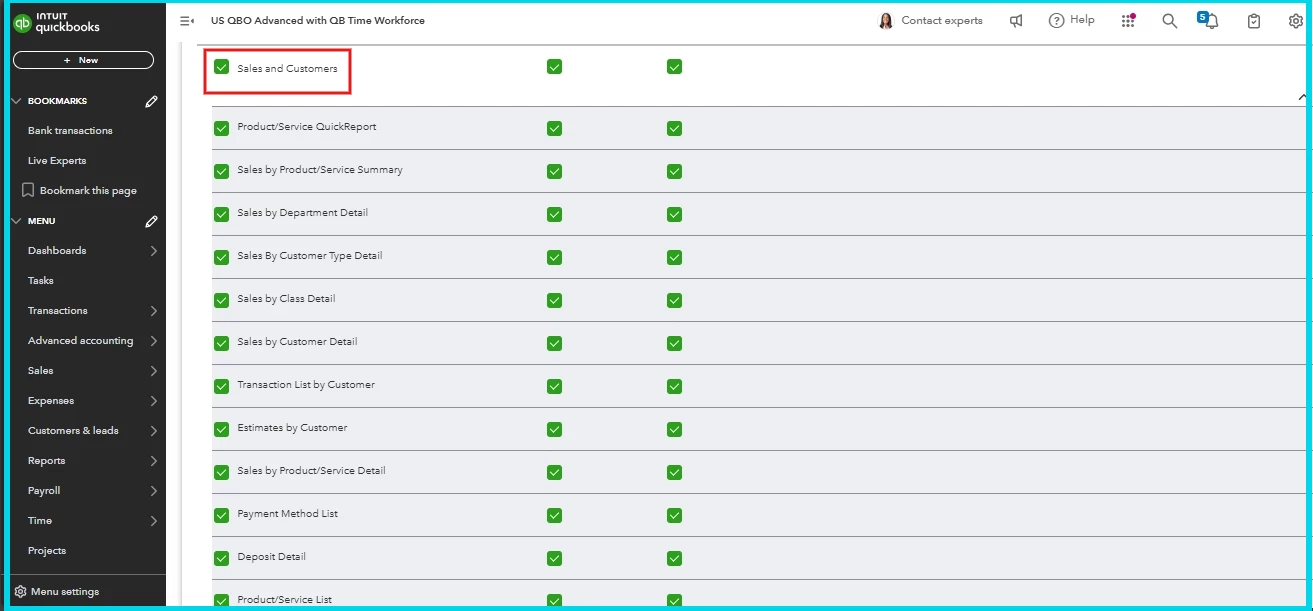Click company name US QBO Advanced
This screenshot has height=611, width=1313.
(x=318, y=20)
